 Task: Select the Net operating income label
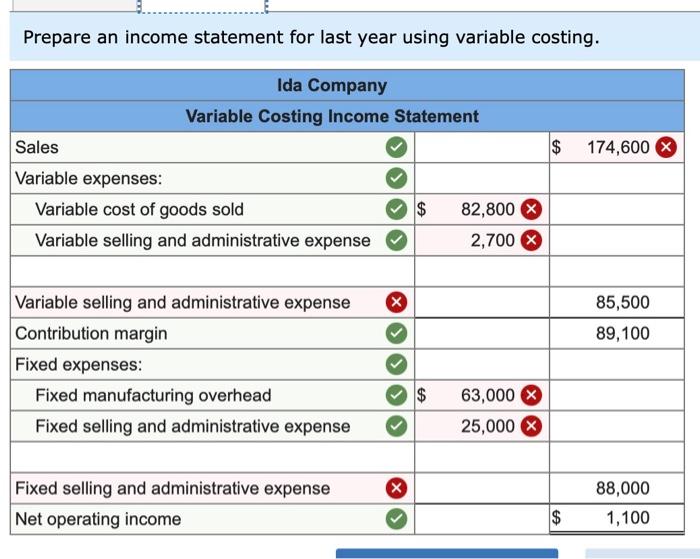[x=98, y=519]
